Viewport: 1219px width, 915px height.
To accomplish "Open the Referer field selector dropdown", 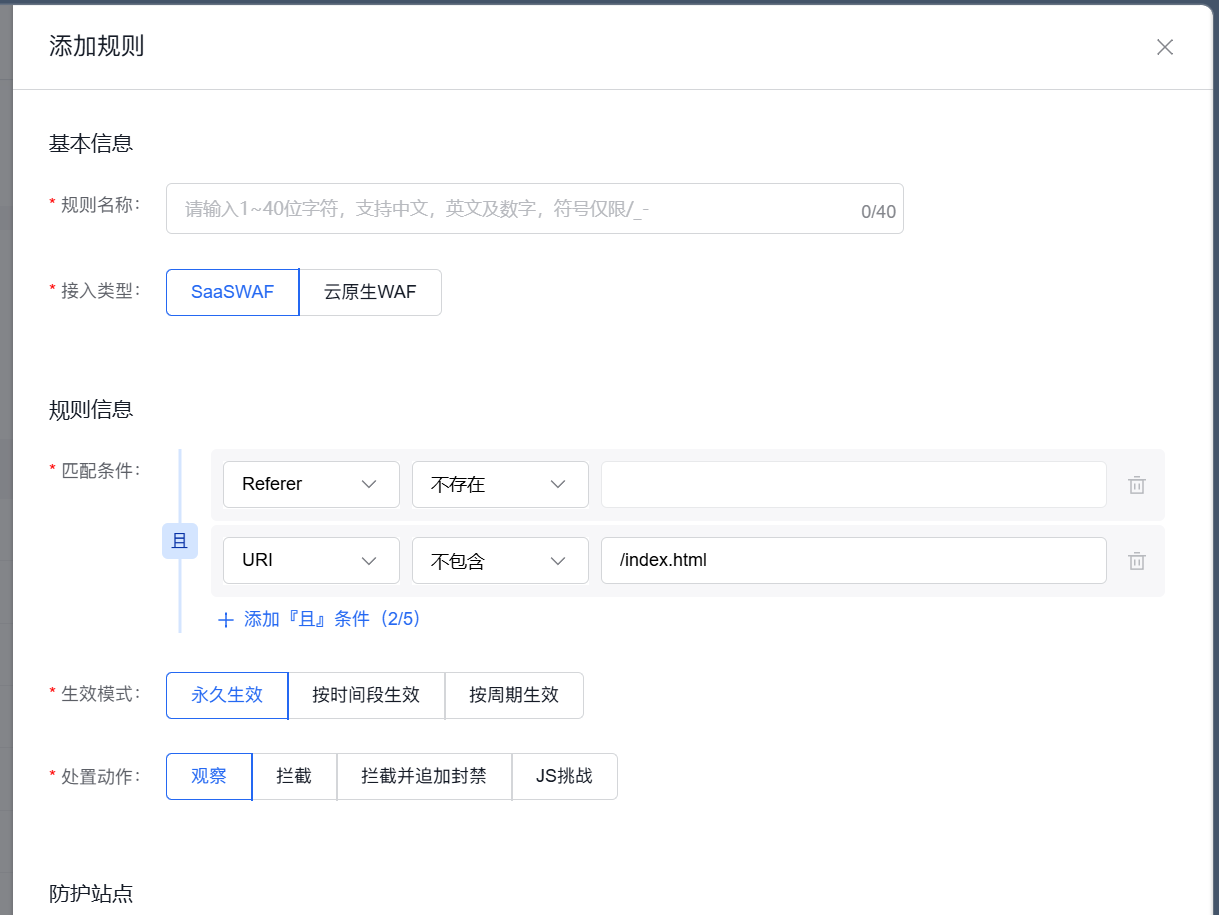I will tap(311, 484).
